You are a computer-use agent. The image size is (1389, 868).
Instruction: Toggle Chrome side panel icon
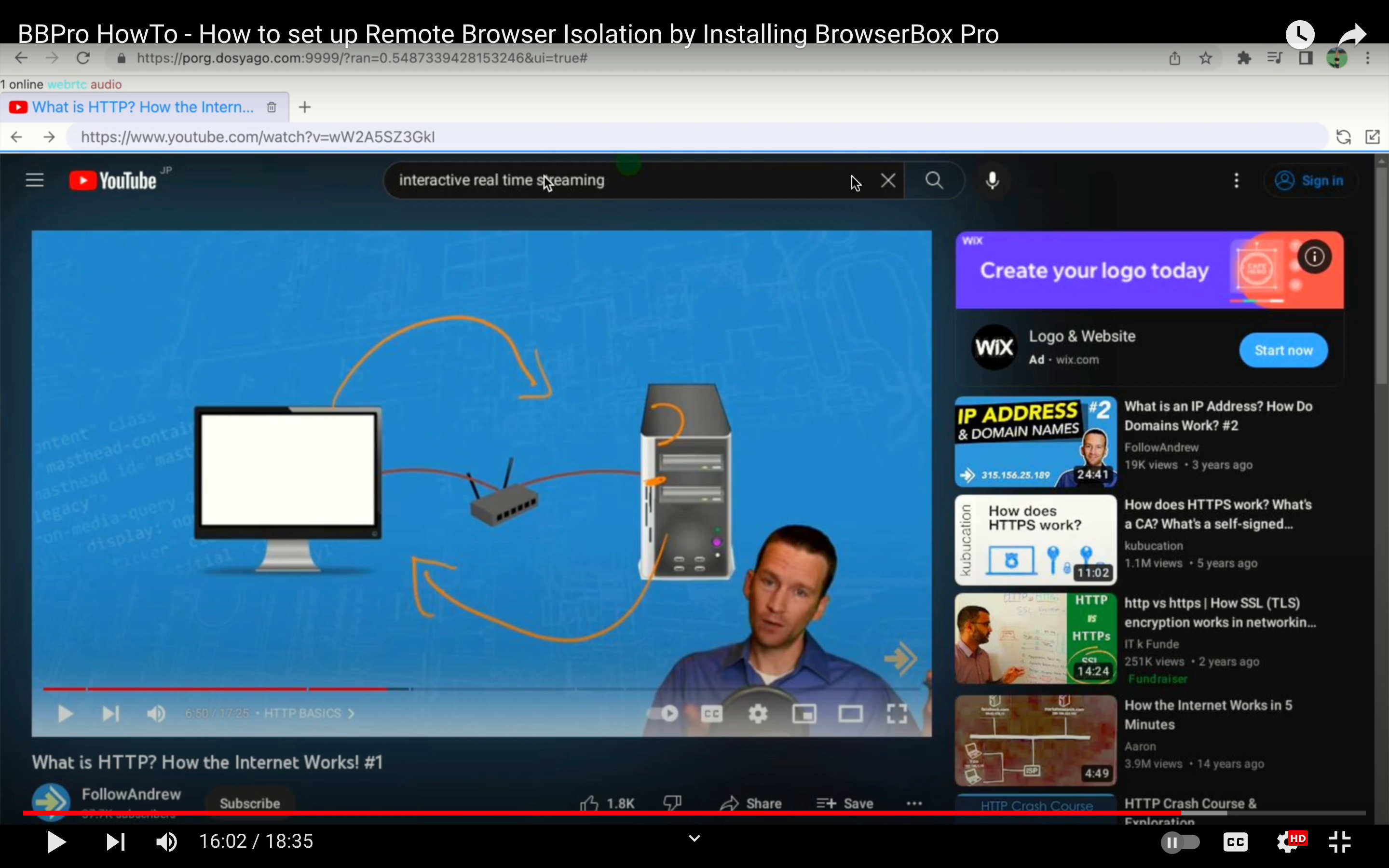(1306, 58)
